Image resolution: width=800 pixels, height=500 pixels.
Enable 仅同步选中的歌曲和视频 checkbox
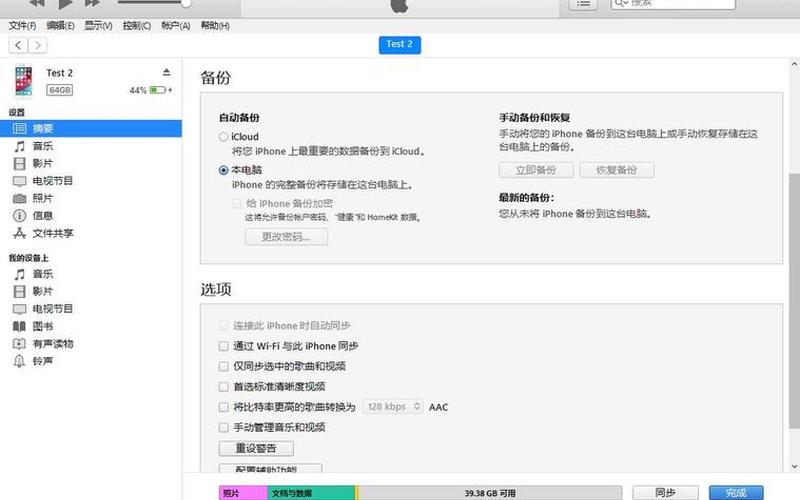pyautogui.click(x=223, y=366)
